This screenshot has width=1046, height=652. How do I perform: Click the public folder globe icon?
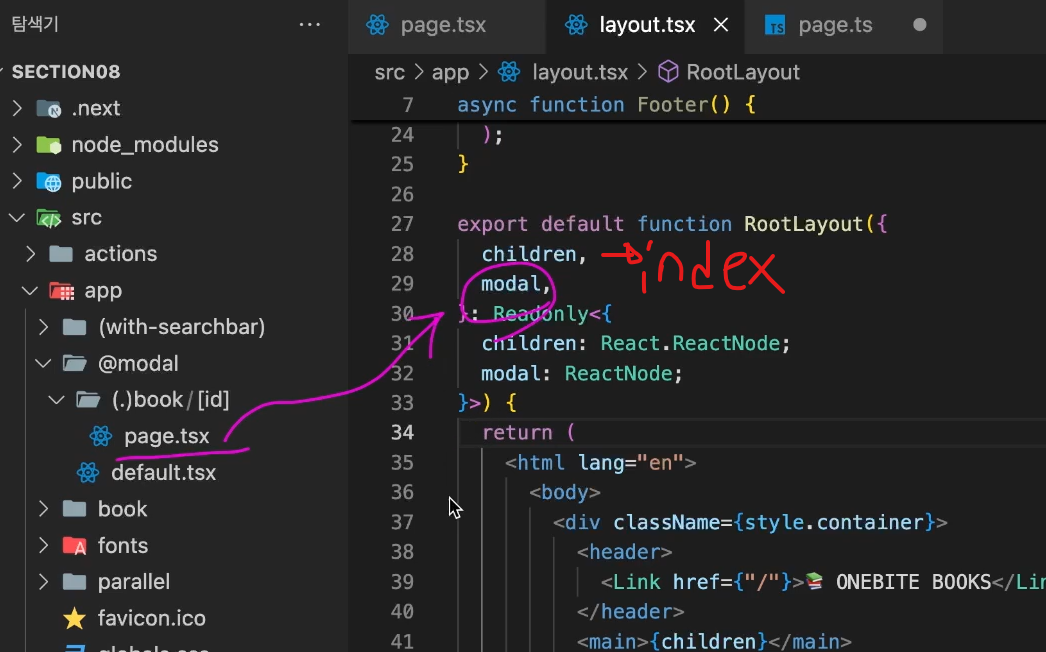pyautogui.click(x=49, y=182)
